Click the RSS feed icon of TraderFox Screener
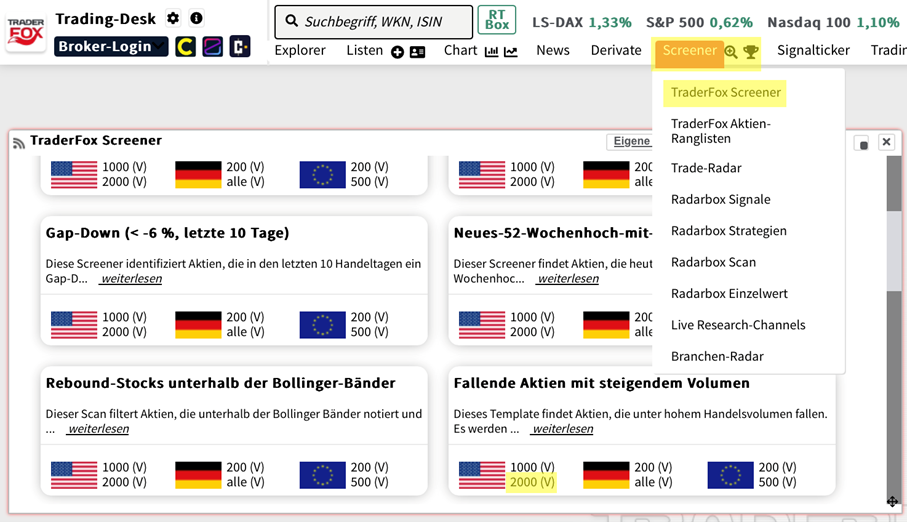This screenshot has width=907, height=522. (19, 143)
